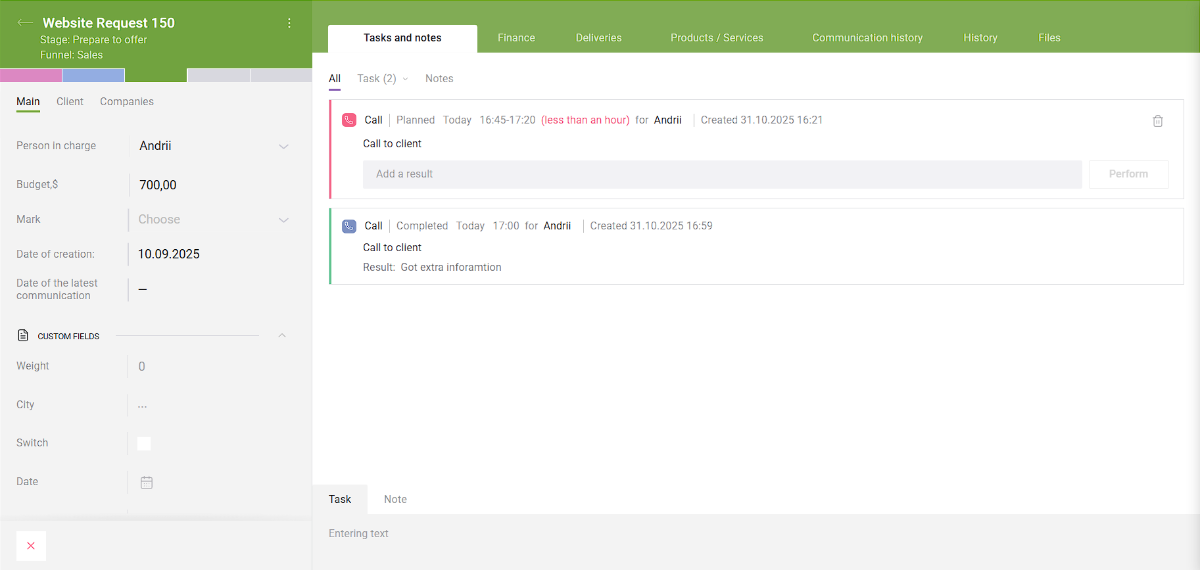Click Andrii in the planned call row
Image resolution: width=1200 pixels, height=570 pixels.
click(668, 120)
